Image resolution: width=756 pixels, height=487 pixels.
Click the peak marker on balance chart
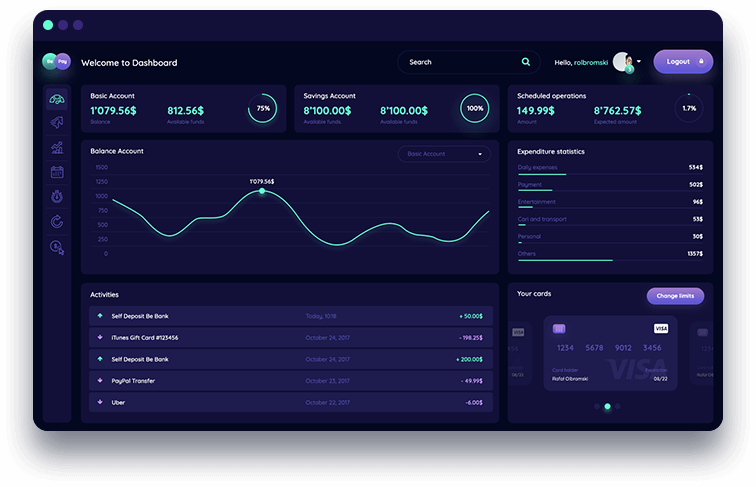262,191
